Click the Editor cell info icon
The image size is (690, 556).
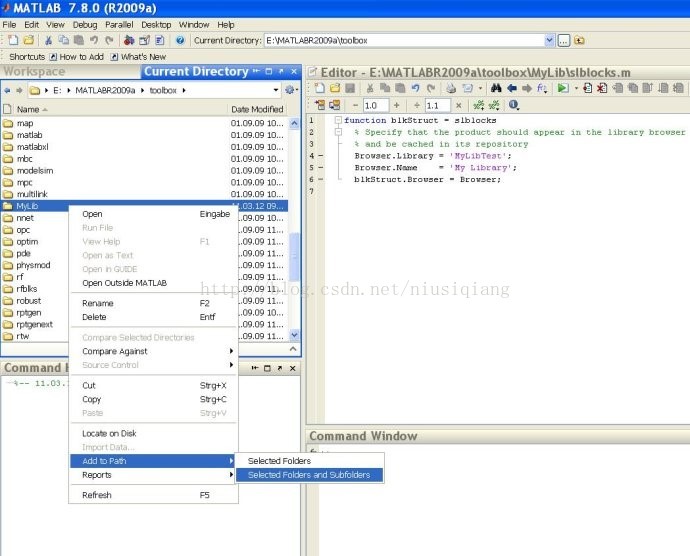[x=514, y=105]
